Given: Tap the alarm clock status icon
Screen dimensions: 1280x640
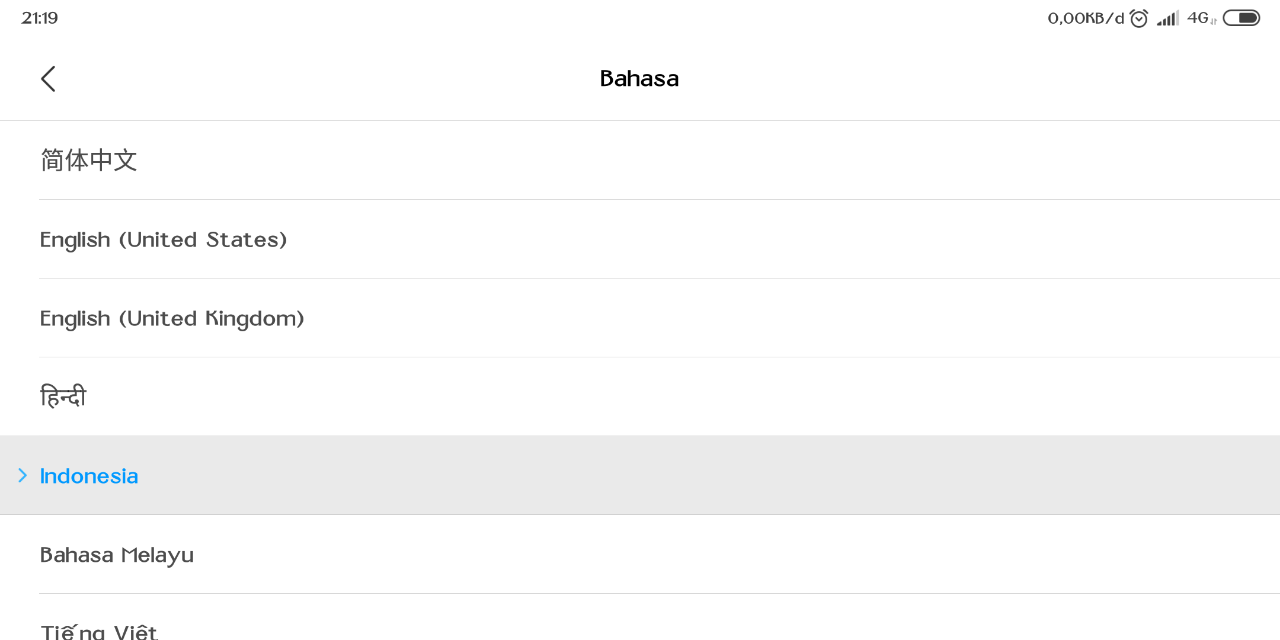Looking at the screenshot, I should click(x=1139, y=18).
